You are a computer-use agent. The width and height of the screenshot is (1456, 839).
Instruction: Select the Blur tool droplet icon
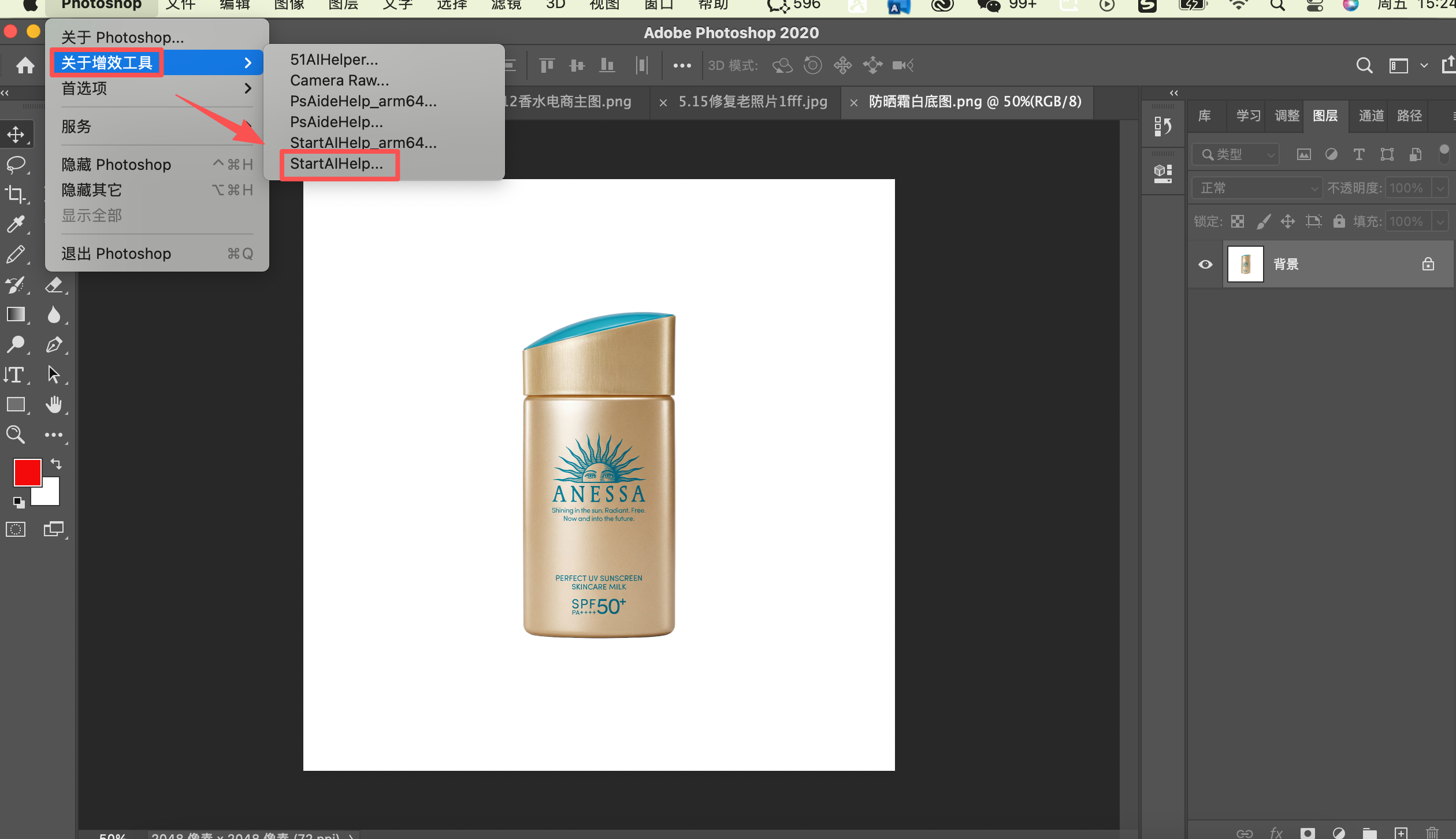pyautogui.click(x=54, y=314)
